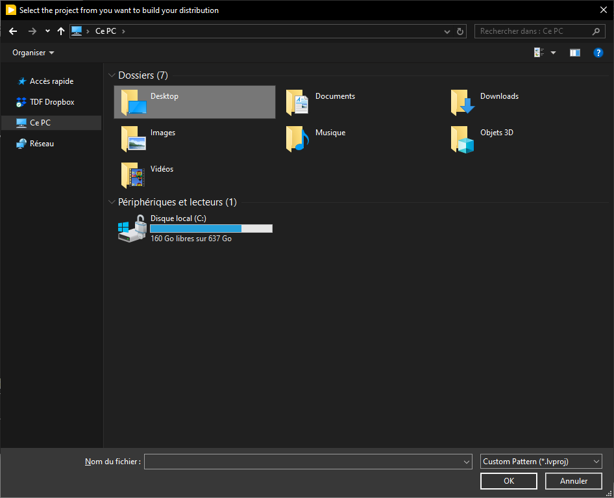Image resolution: width=614 pixels, height=498 pixels.
Task: Open the file name dropdown arrow
Action: pos(467,462)
